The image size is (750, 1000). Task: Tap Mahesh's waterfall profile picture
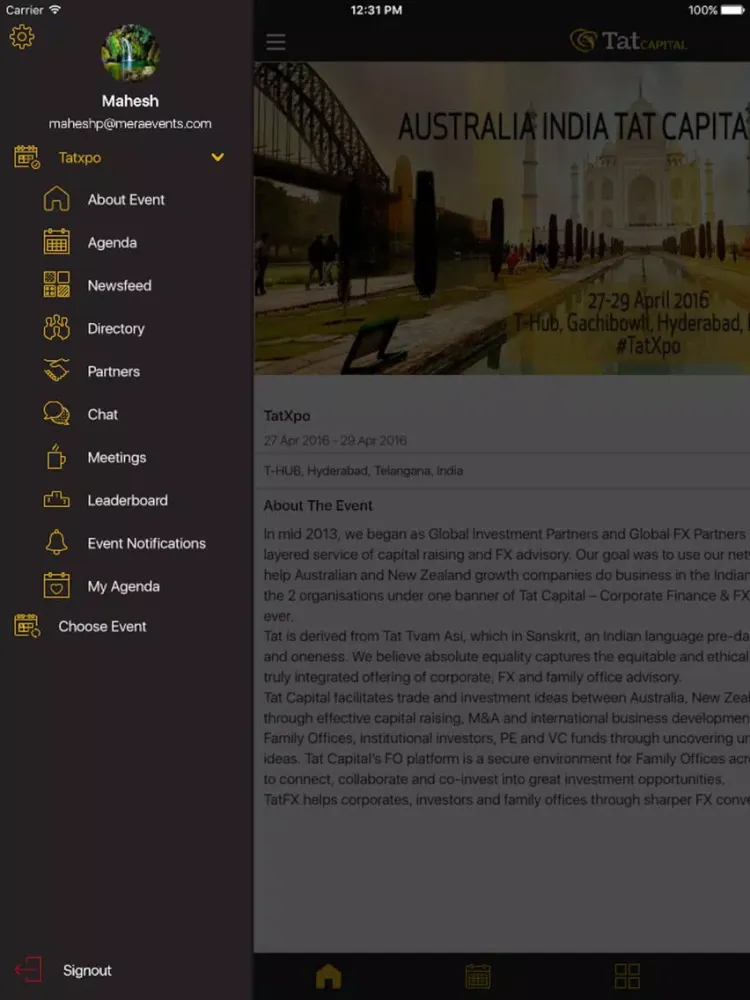coord(130,53)
